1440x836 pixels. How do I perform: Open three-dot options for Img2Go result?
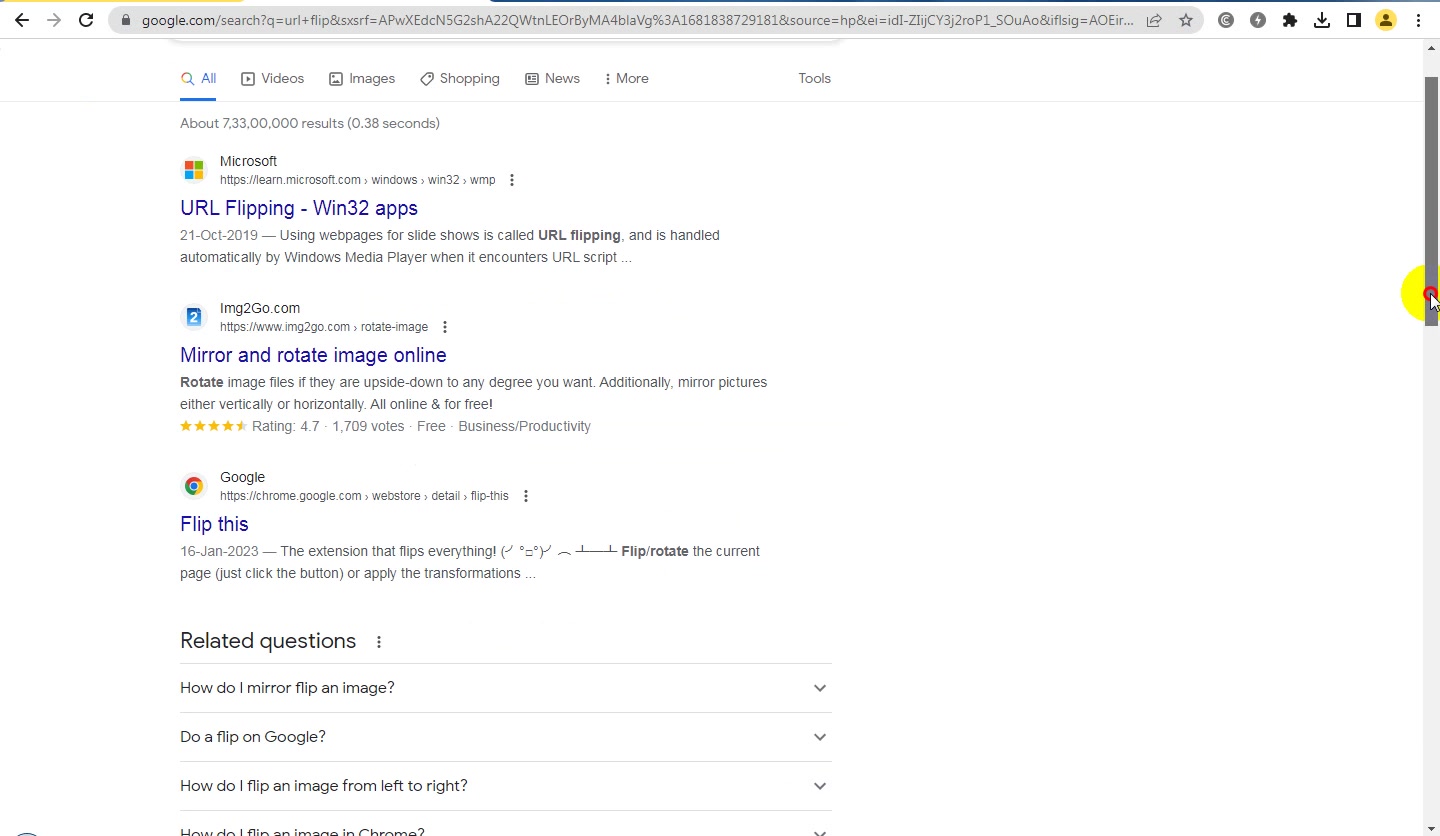point(445,327)
